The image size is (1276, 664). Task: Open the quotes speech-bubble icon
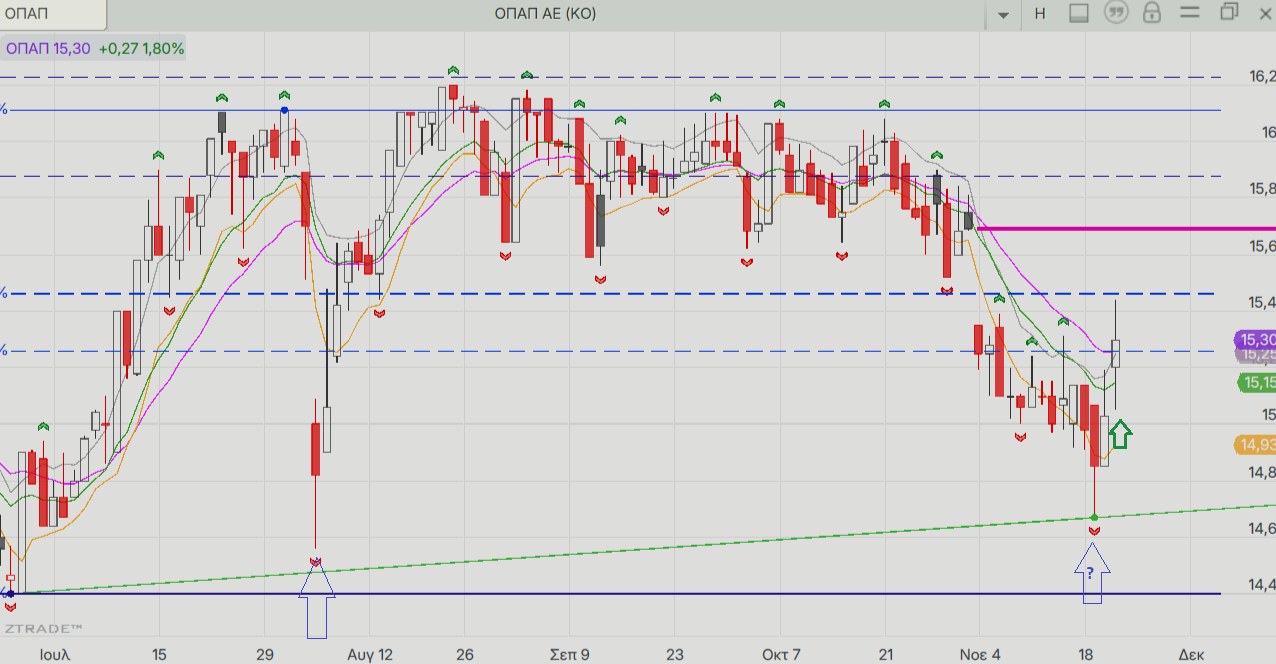point(1115,13)
